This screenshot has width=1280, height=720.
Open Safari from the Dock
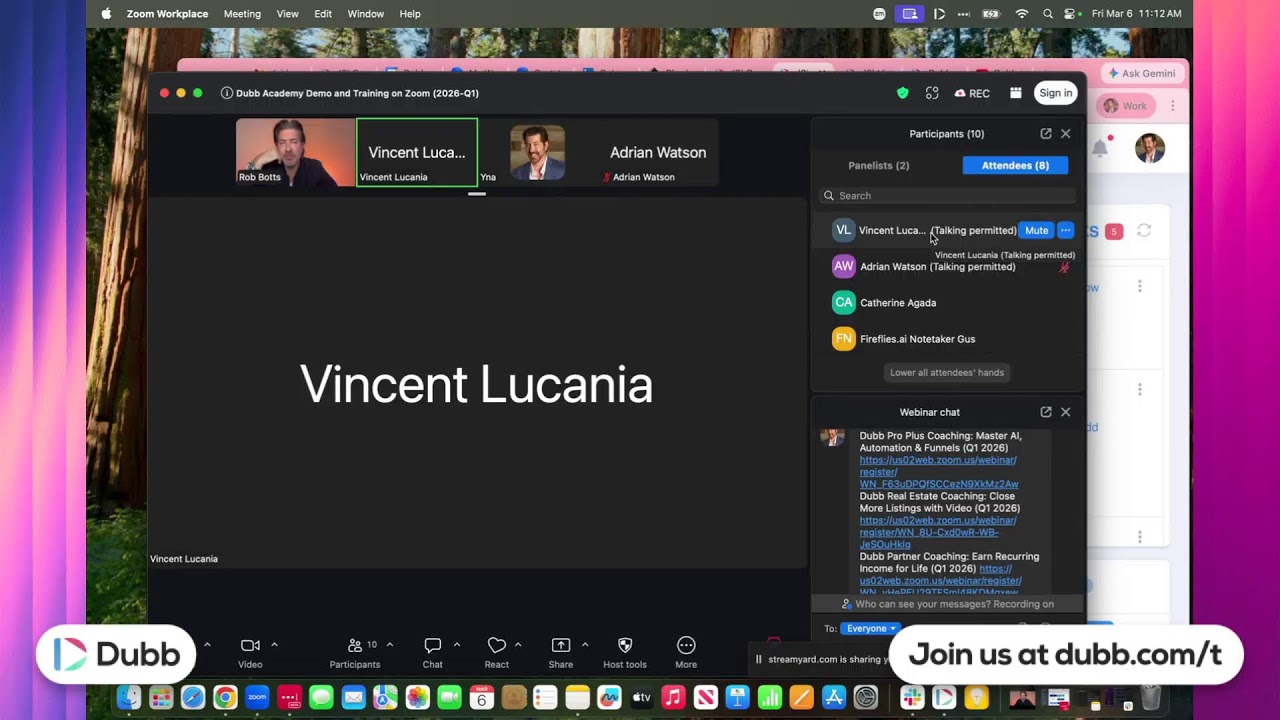click(193, 697)
